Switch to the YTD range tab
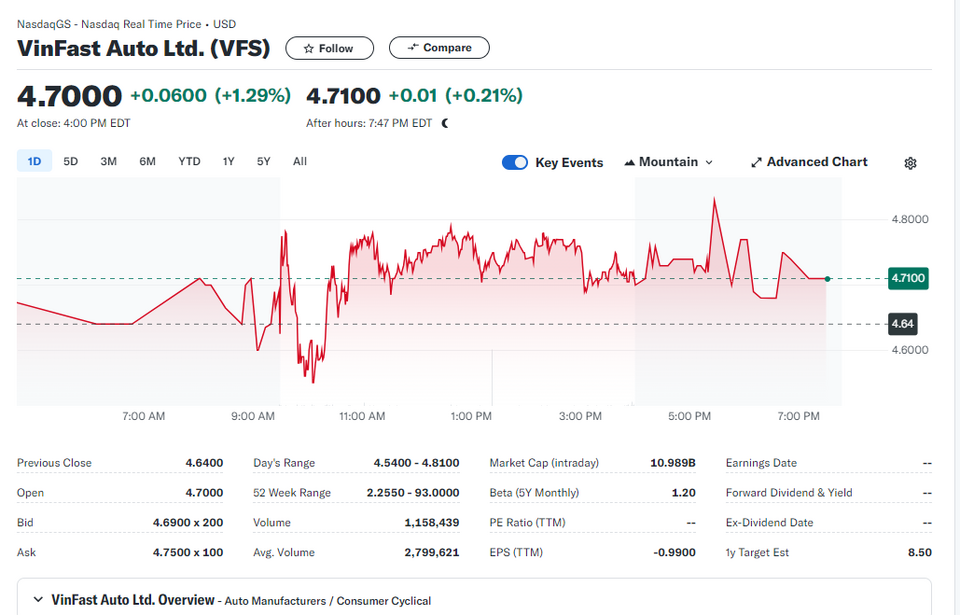960x615 pixels. [189, 161]
